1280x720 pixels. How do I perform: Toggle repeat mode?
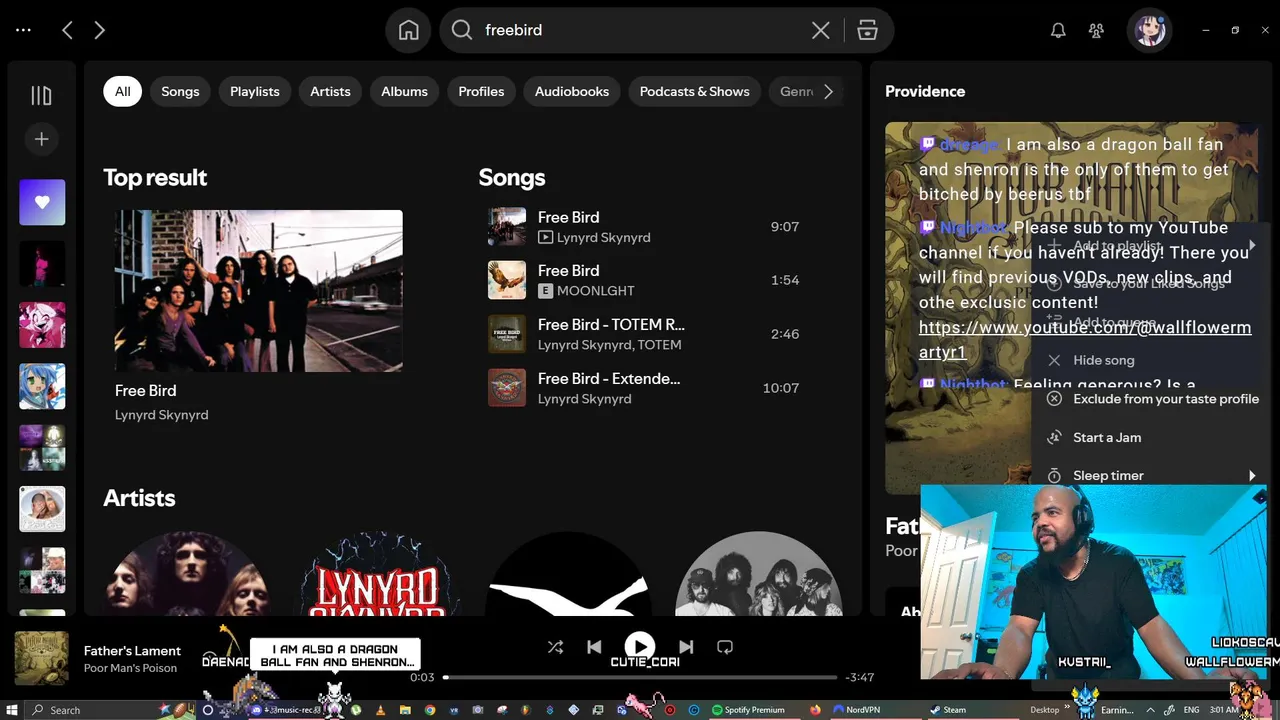tap(725, 647)
